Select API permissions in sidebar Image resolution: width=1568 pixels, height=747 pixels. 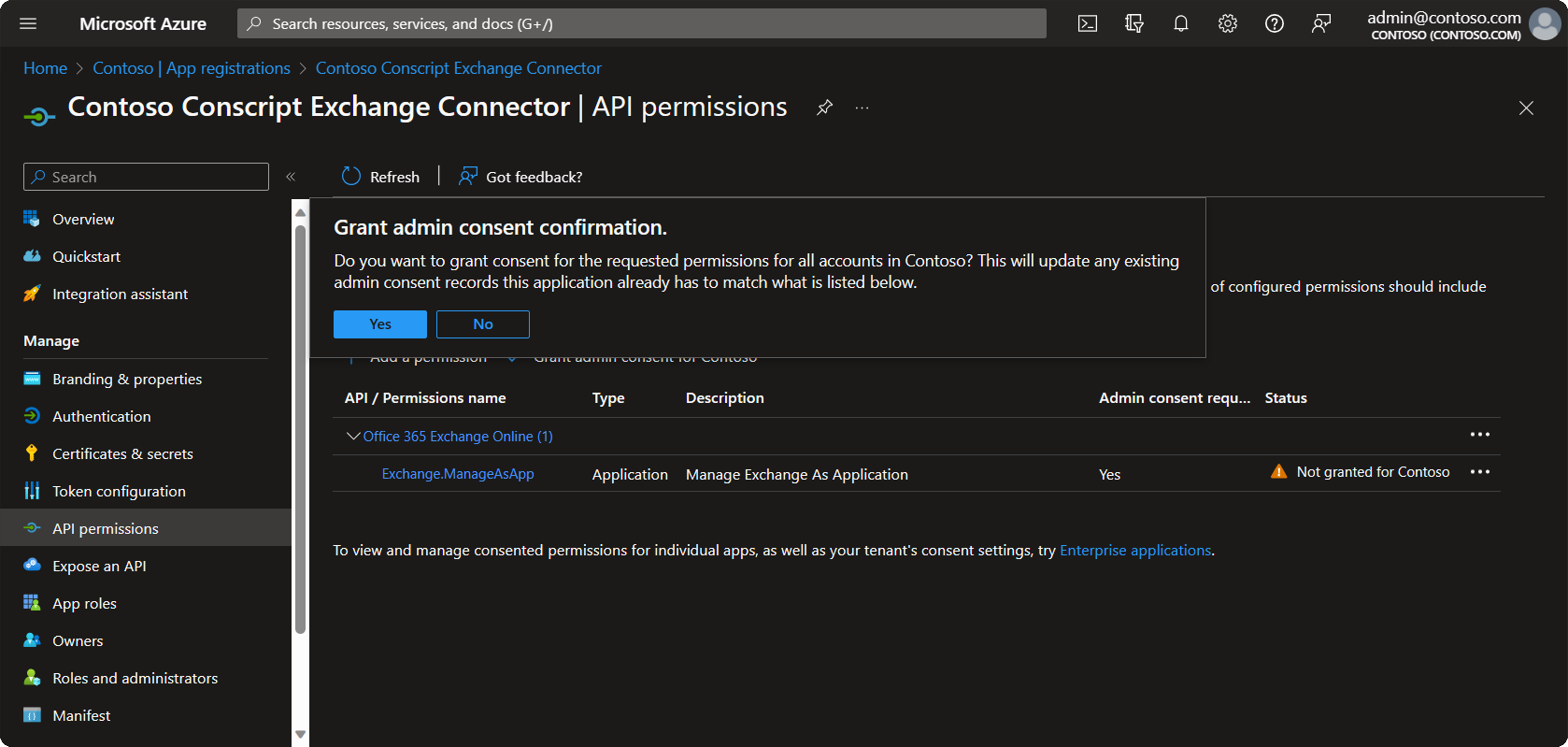pos(146,528)
